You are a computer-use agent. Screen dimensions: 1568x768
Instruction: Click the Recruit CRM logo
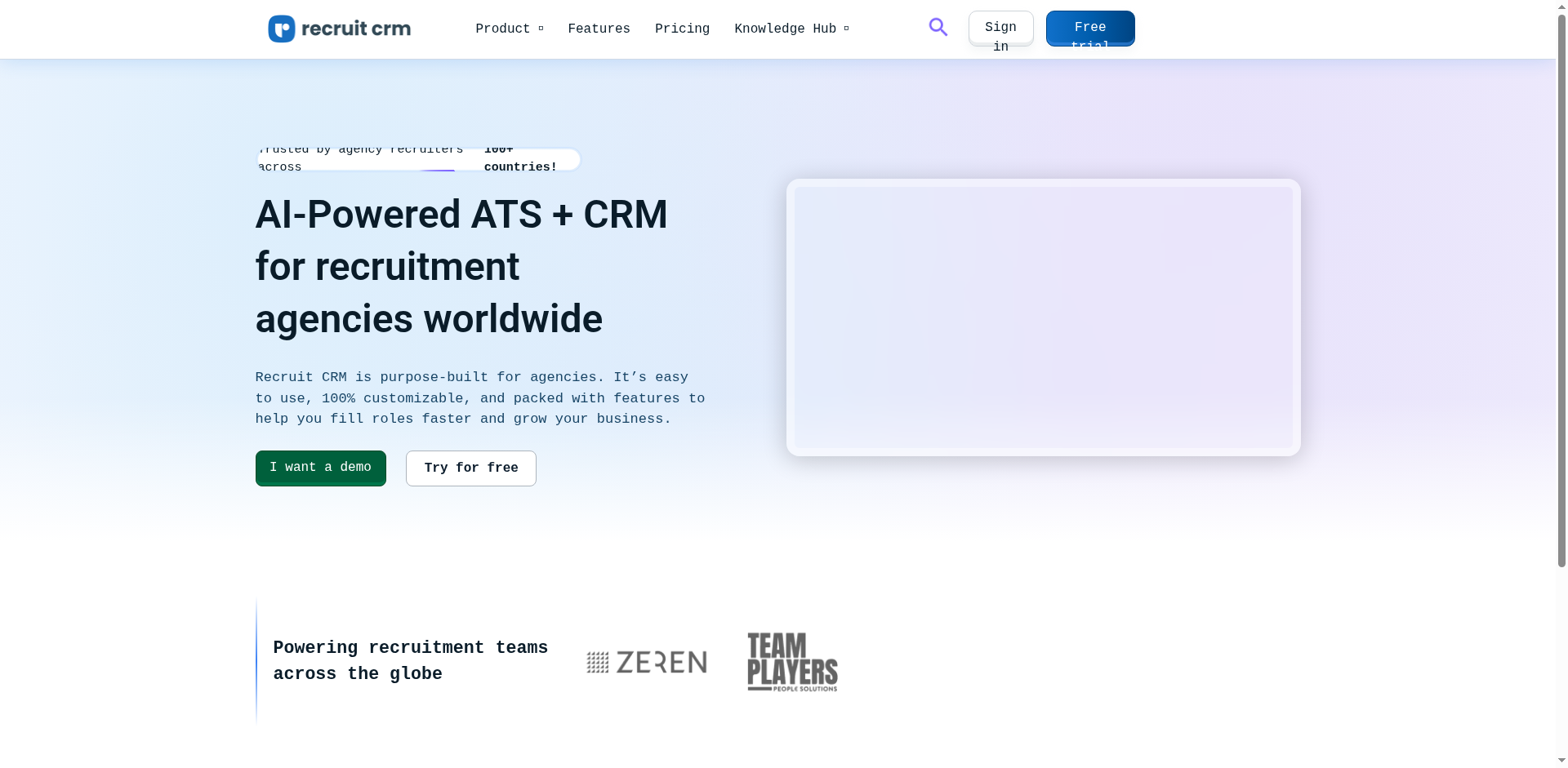click(340, 29)
